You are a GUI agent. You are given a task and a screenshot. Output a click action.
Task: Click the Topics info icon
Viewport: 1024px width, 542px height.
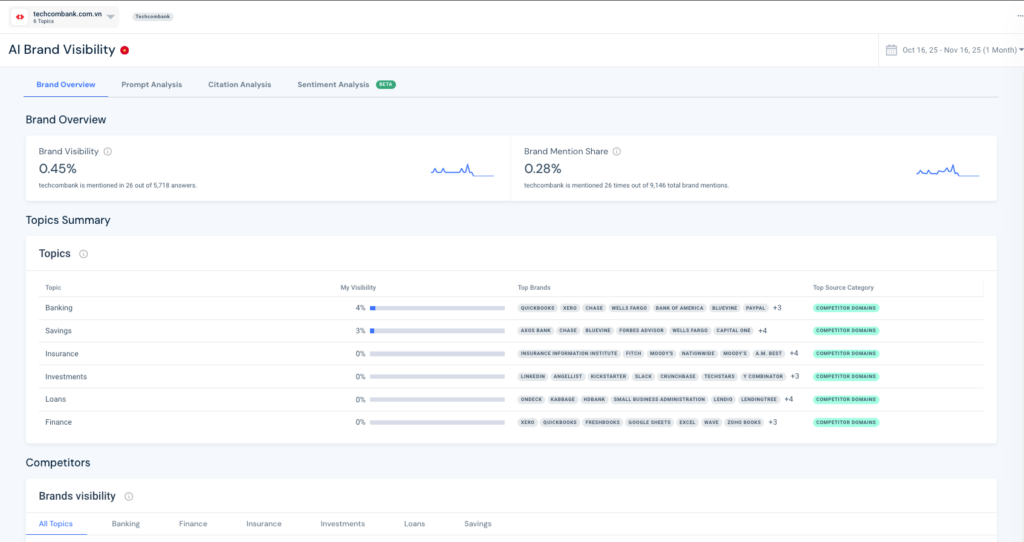(83, 254)
